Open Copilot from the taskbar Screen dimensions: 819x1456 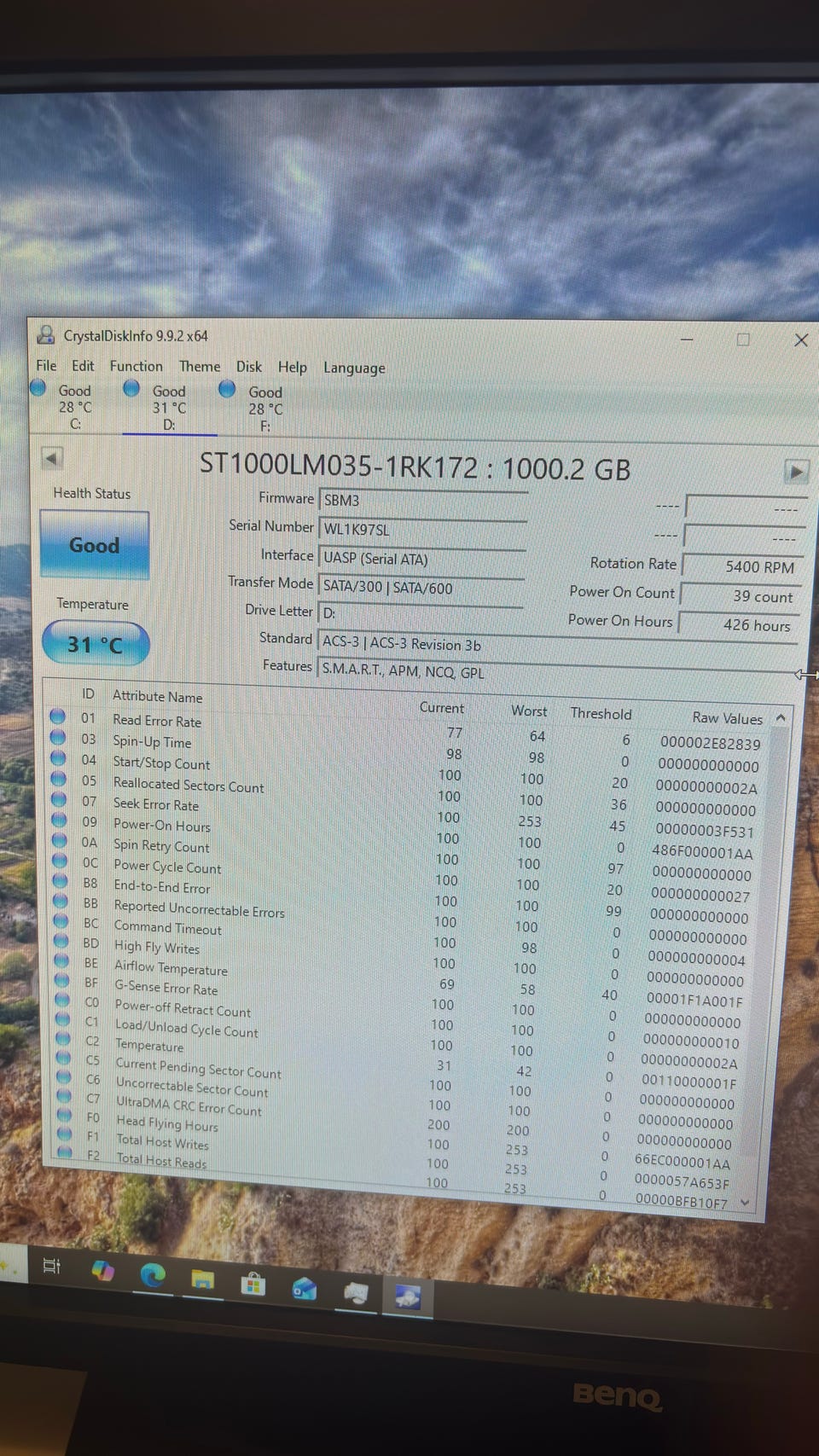click(x=103, y=1271)
